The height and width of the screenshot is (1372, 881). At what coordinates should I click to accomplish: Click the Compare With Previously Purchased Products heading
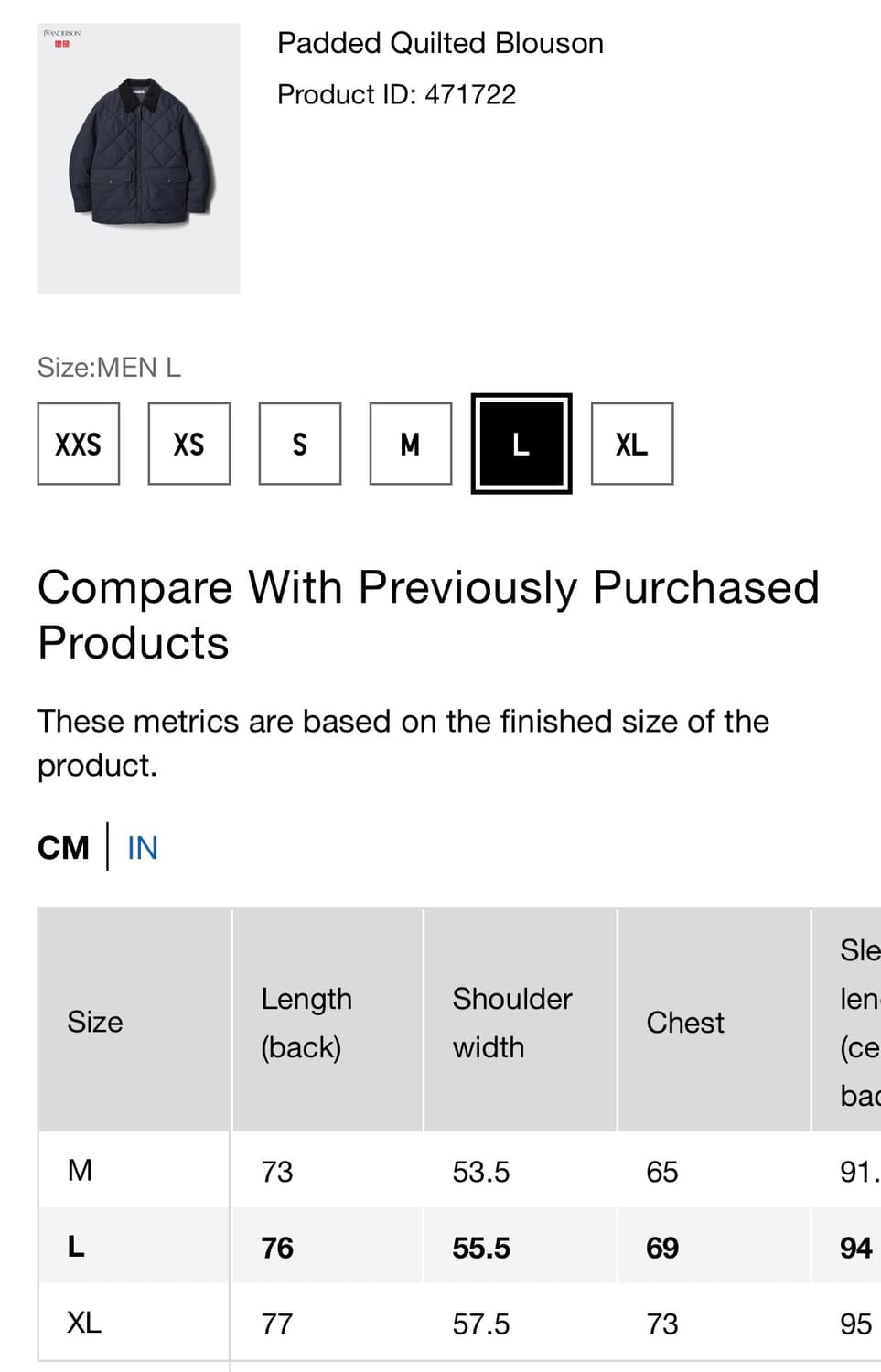point(428,614)
